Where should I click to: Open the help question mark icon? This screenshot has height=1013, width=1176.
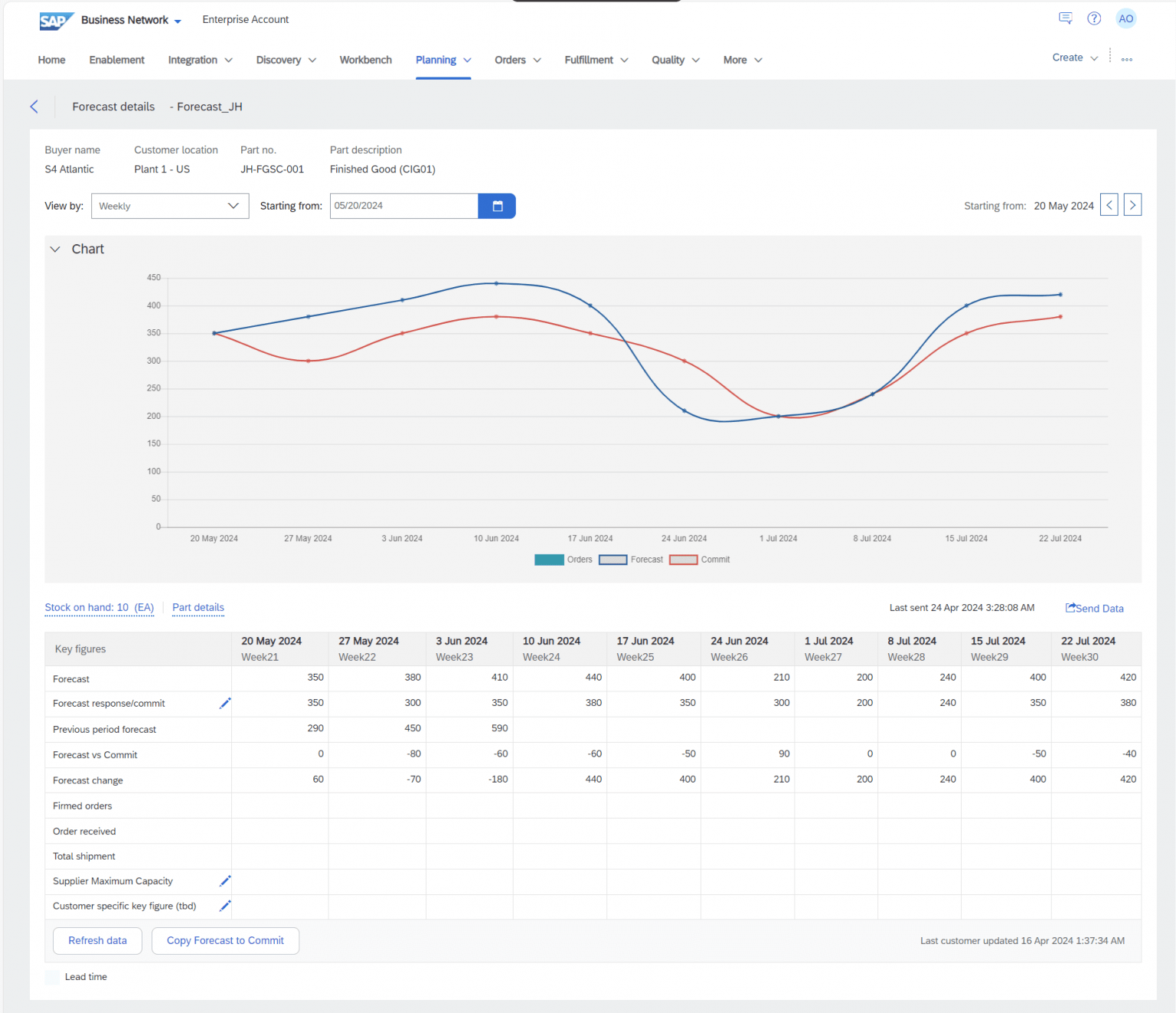[x=1094, y=18]
